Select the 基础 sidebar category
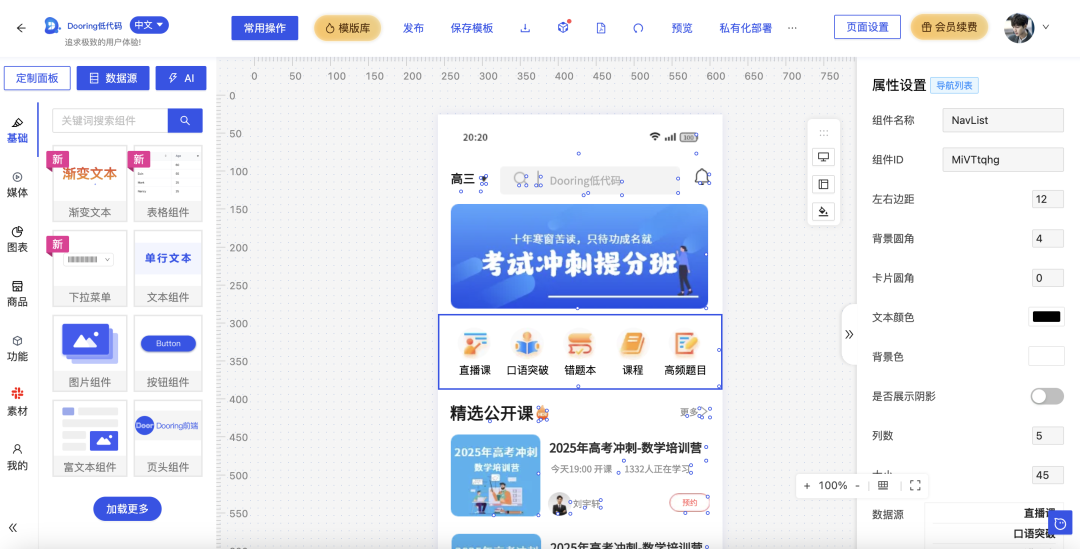Image resolution: width=1080 pixels, height=549 pixels. [x=17, y=130]
